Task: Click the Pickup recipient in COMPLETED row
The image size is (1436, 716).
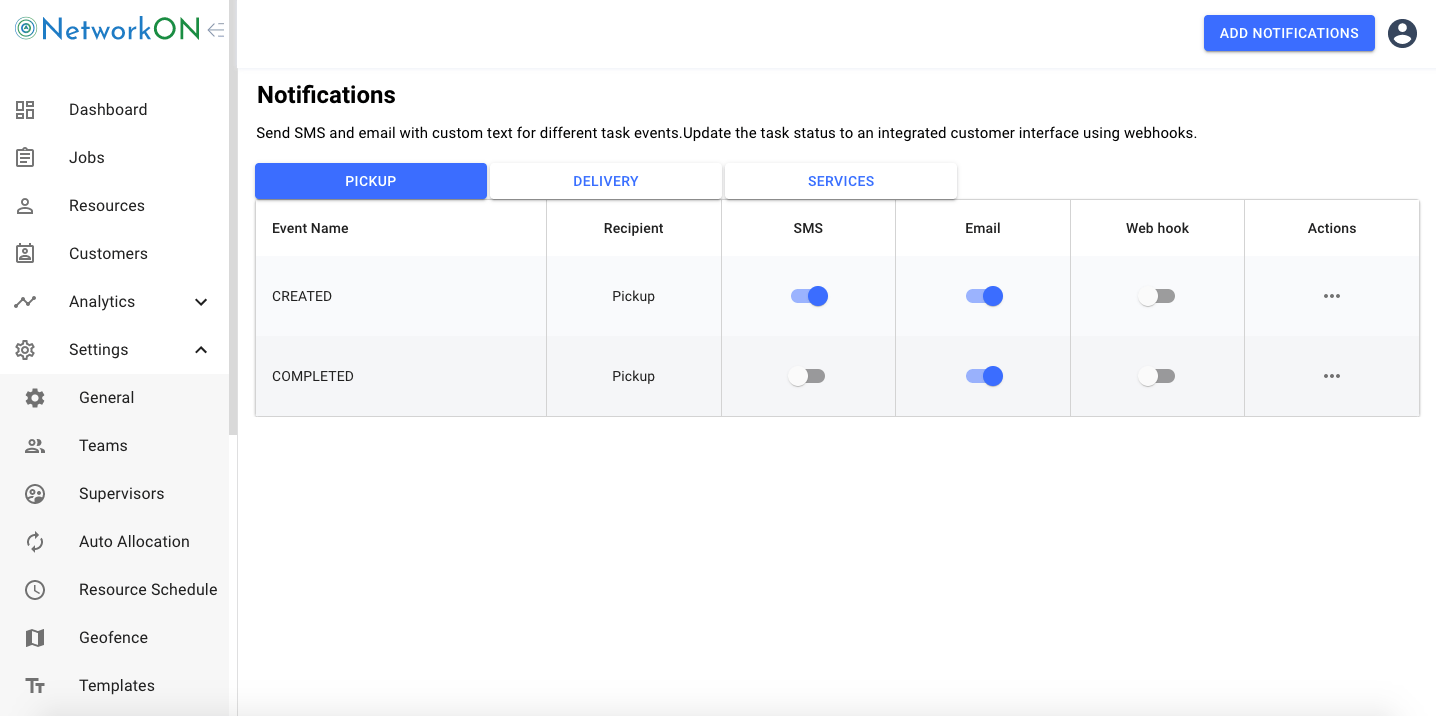Action: pyautogui.click(x=634, y=376)
